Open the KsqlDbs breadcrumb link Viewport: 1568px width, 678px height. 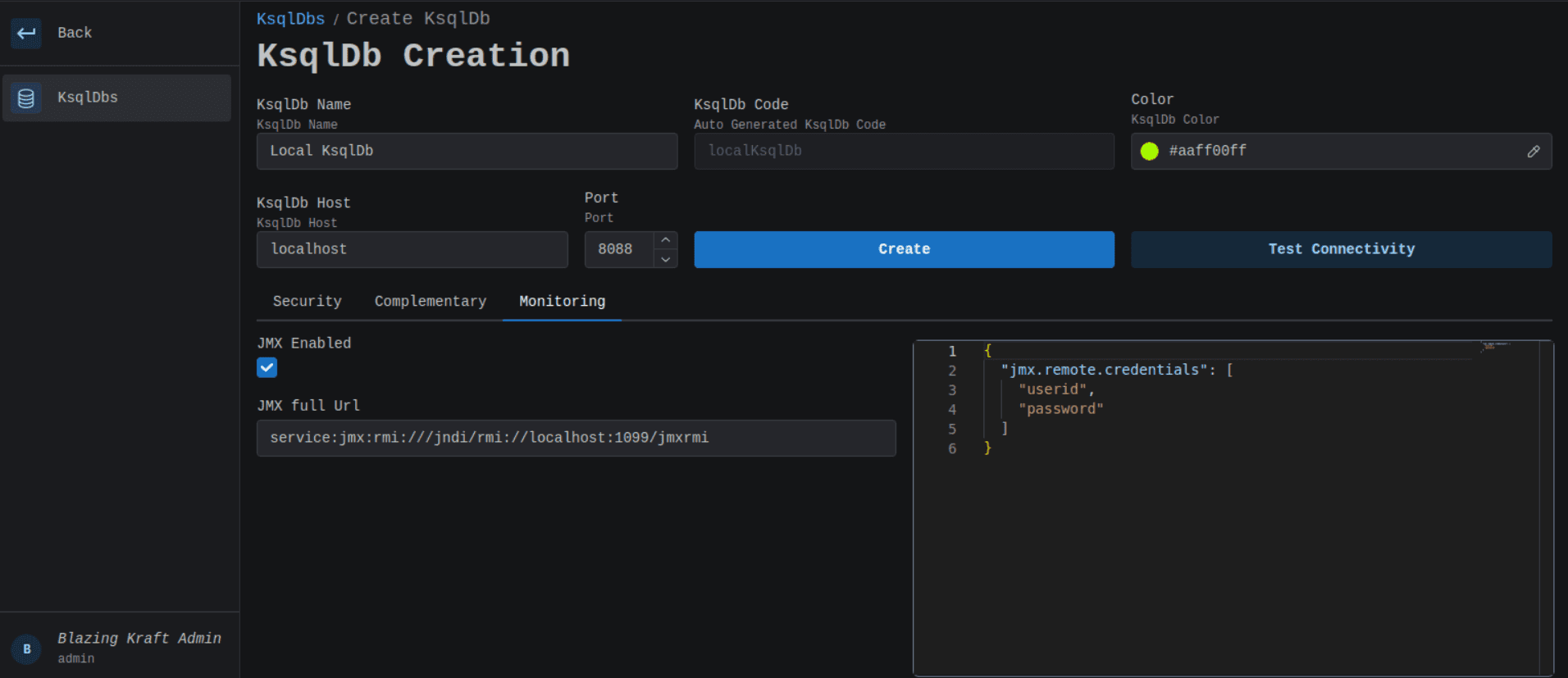(290, 19)
